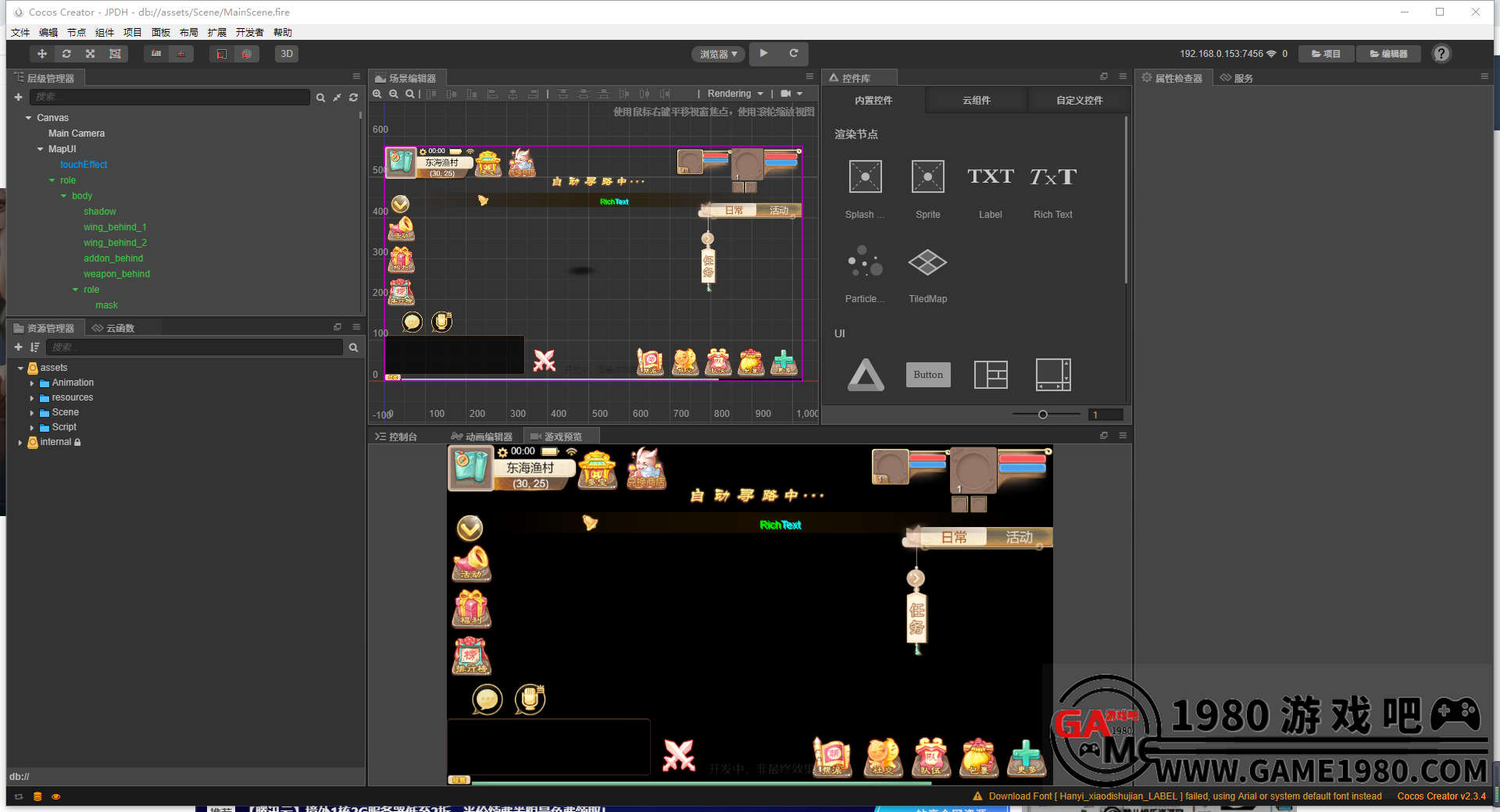The width and height of the screenshot is (1500, 812).
Task: Open the 浏览器 preview platform dropdown
Action: click(x=718, y=54)
